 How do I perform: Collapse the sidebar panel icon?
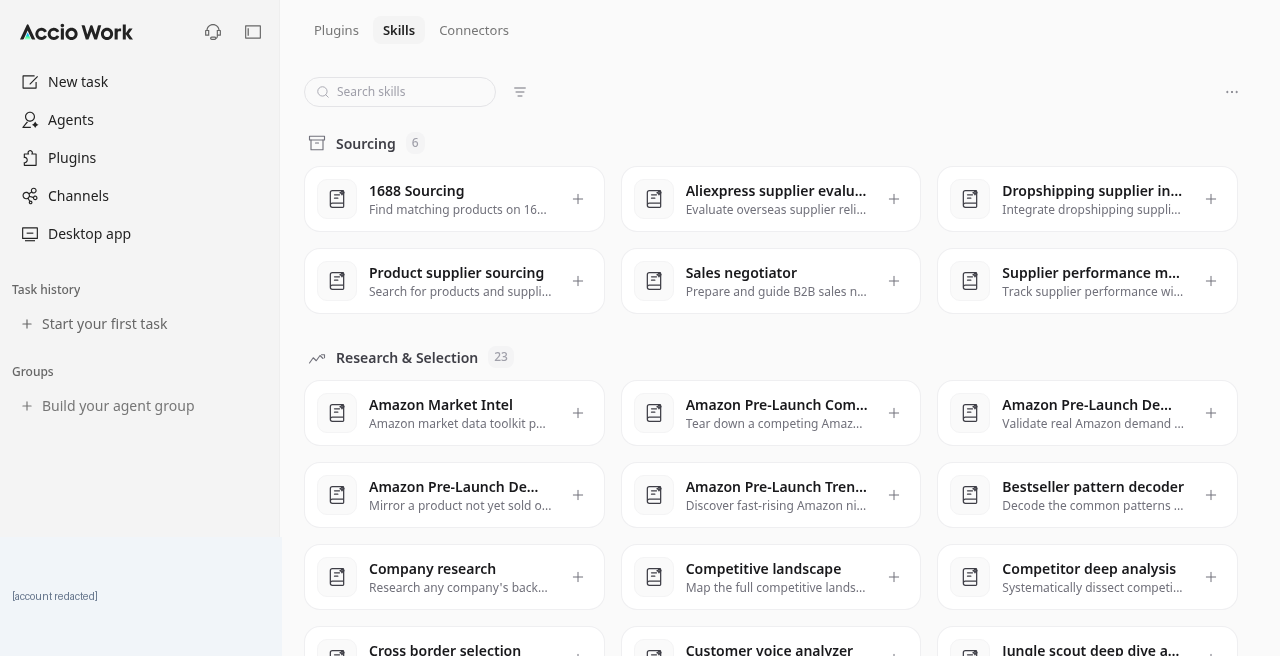coord(253,32)
